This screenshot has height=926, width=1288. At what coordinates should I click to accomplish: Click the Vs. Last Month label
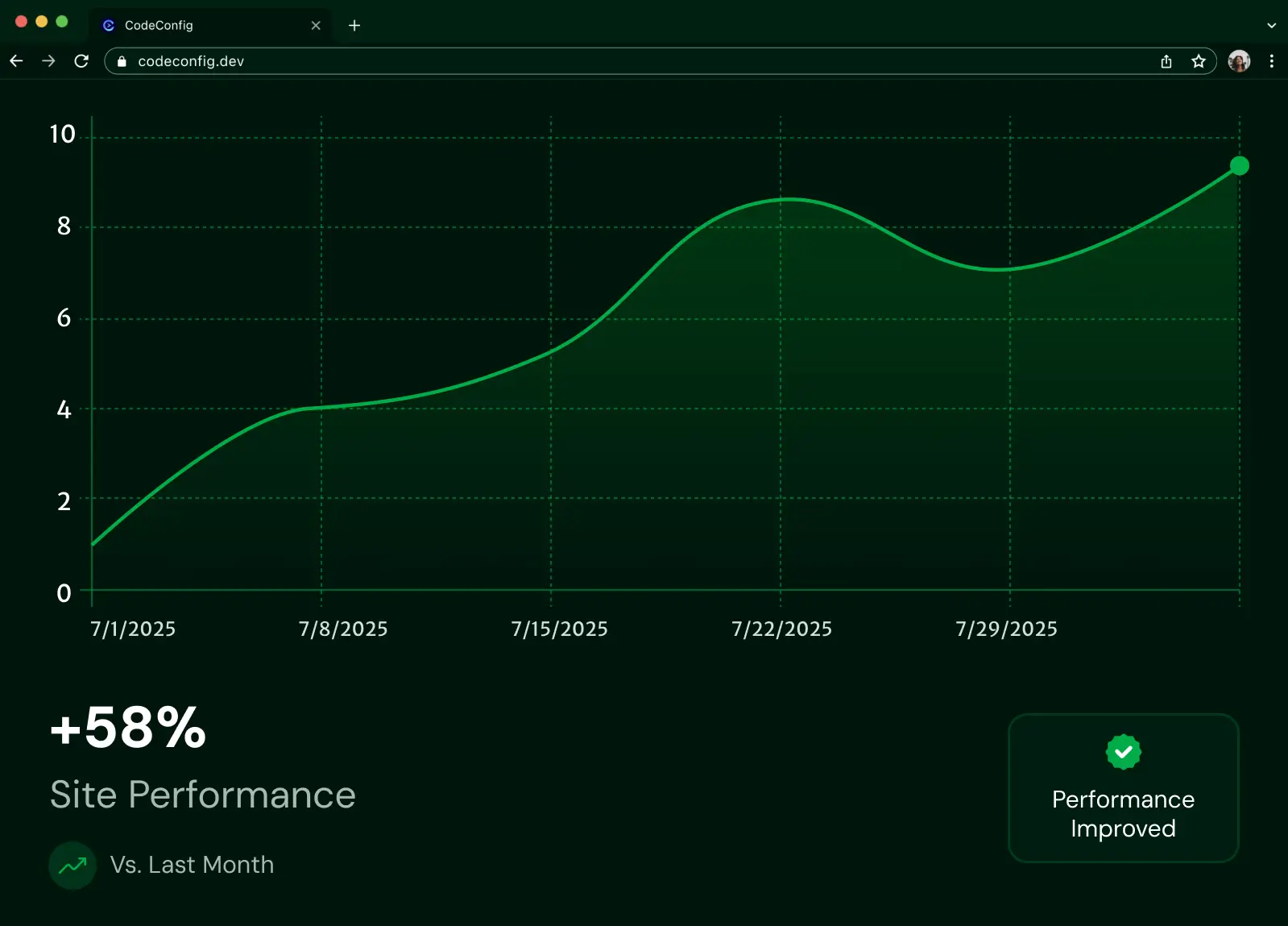pos(192,866)
